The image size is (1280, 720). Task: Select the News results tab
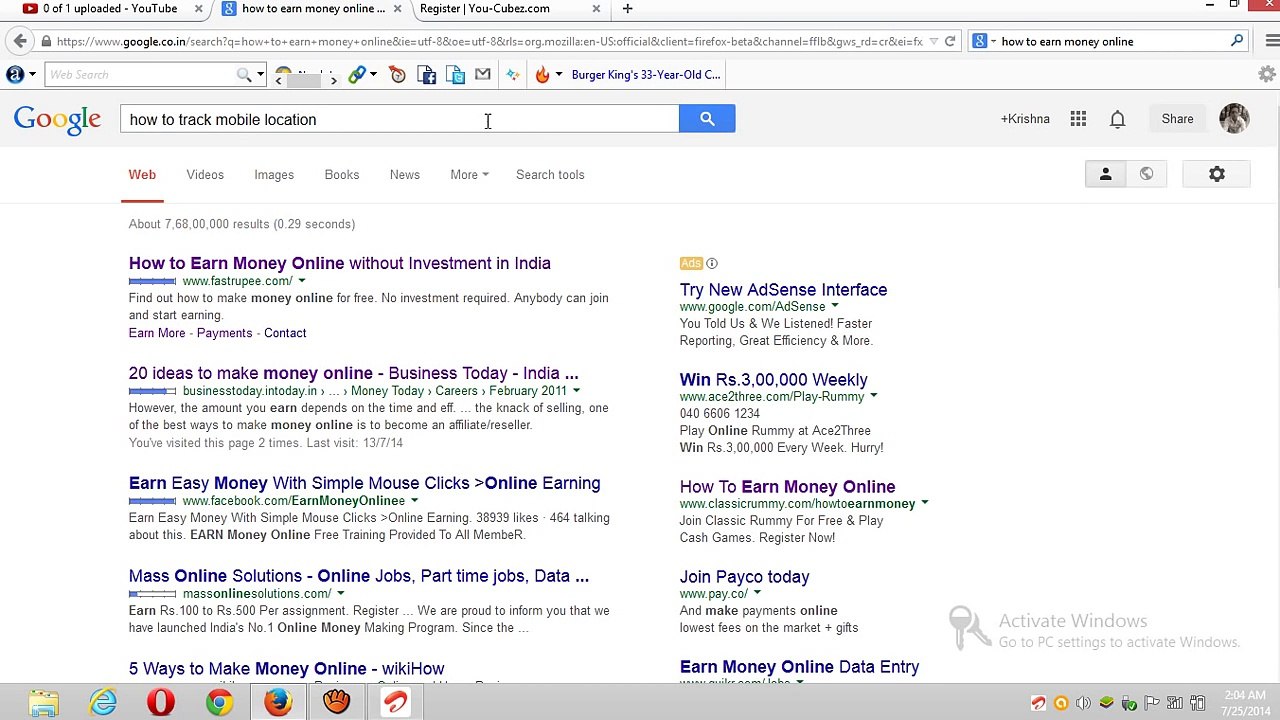click(x=405, y=175)
